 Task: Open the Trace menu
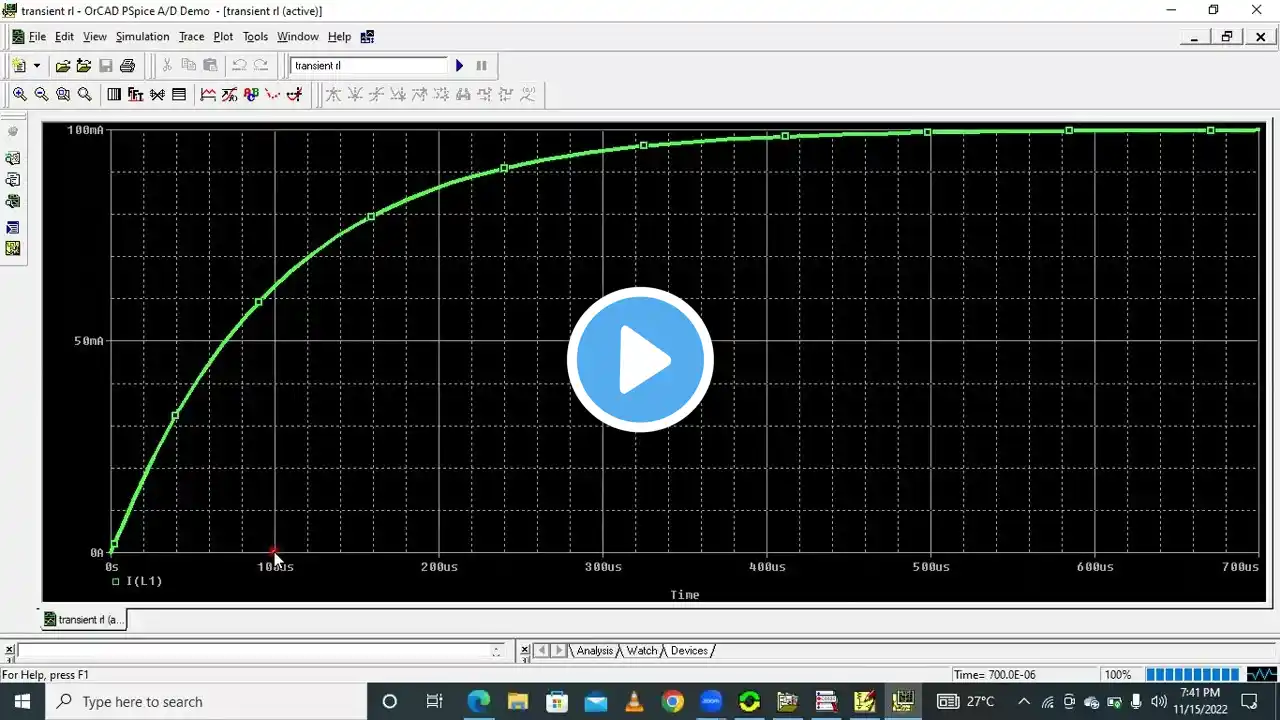click(x=191, y=36)
